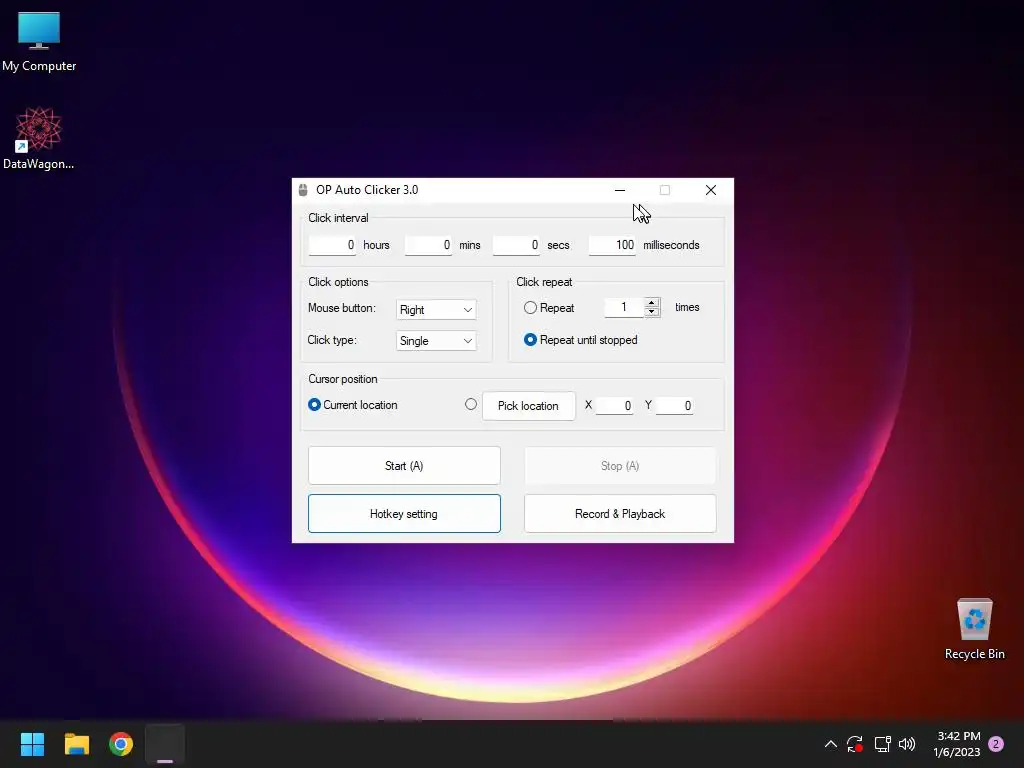Decrease the repeat count with down arrow
The image size is (1024, 768).
[652, 312]
